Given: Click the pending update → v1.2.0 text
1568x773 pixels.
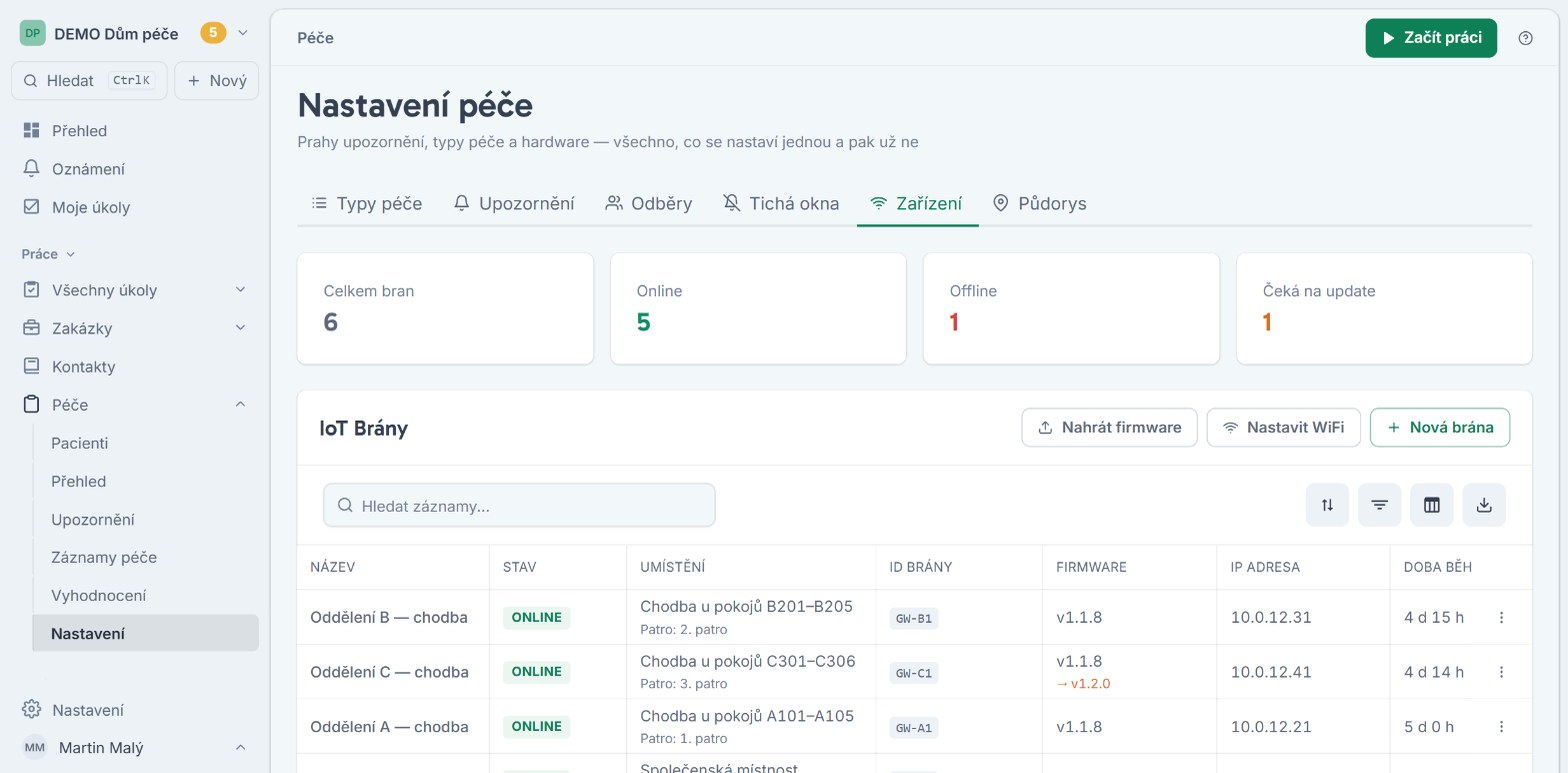Looking at the screenshot, I should (1083, 684).
